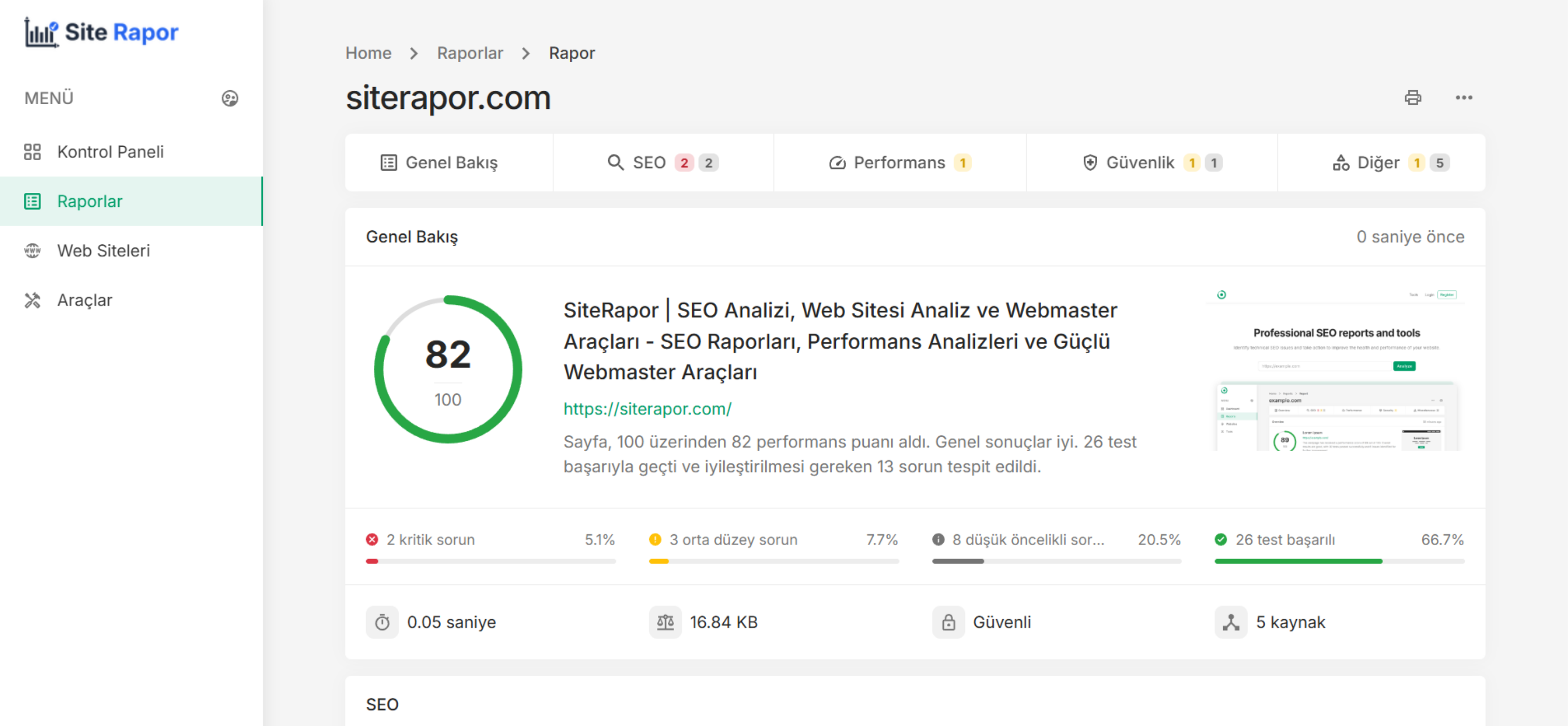
Task: Click the chevron after the Raporlar breadcrumb
Action: (526, 53)
